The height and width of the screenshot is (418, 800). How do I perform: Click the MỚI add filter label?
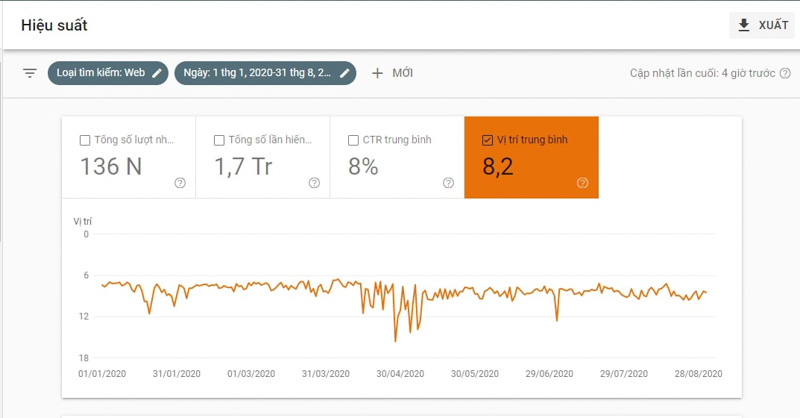pos(403,73)
